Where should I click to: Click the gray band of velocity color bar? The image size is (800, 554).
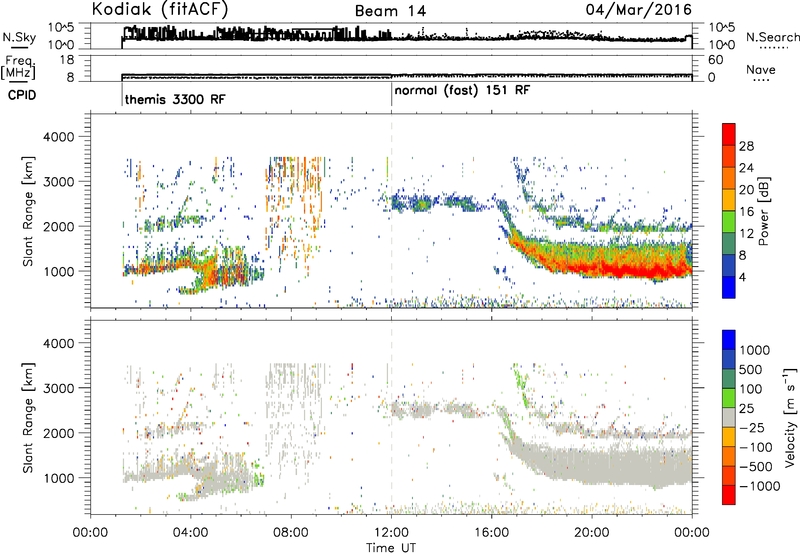(x=729, y=417)
